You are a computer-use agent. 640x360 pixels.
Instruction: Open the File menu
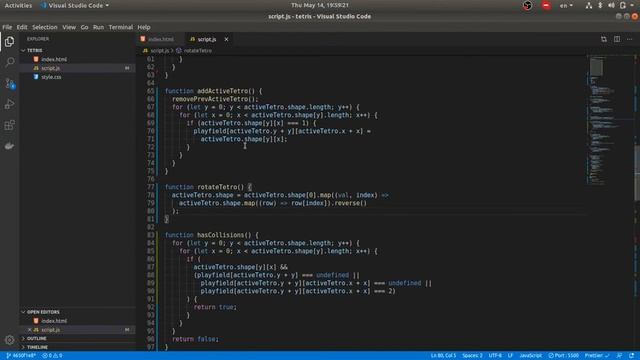click(7, 27)
